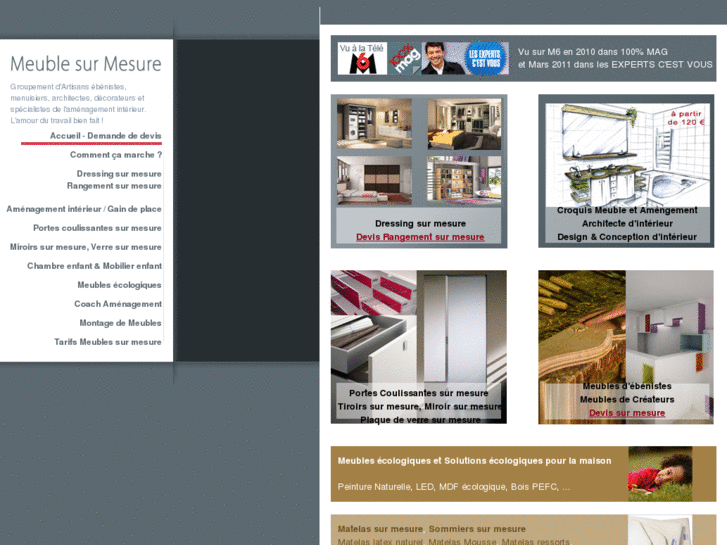Open Meubles écologiques sidebar entry

point(120,285)
